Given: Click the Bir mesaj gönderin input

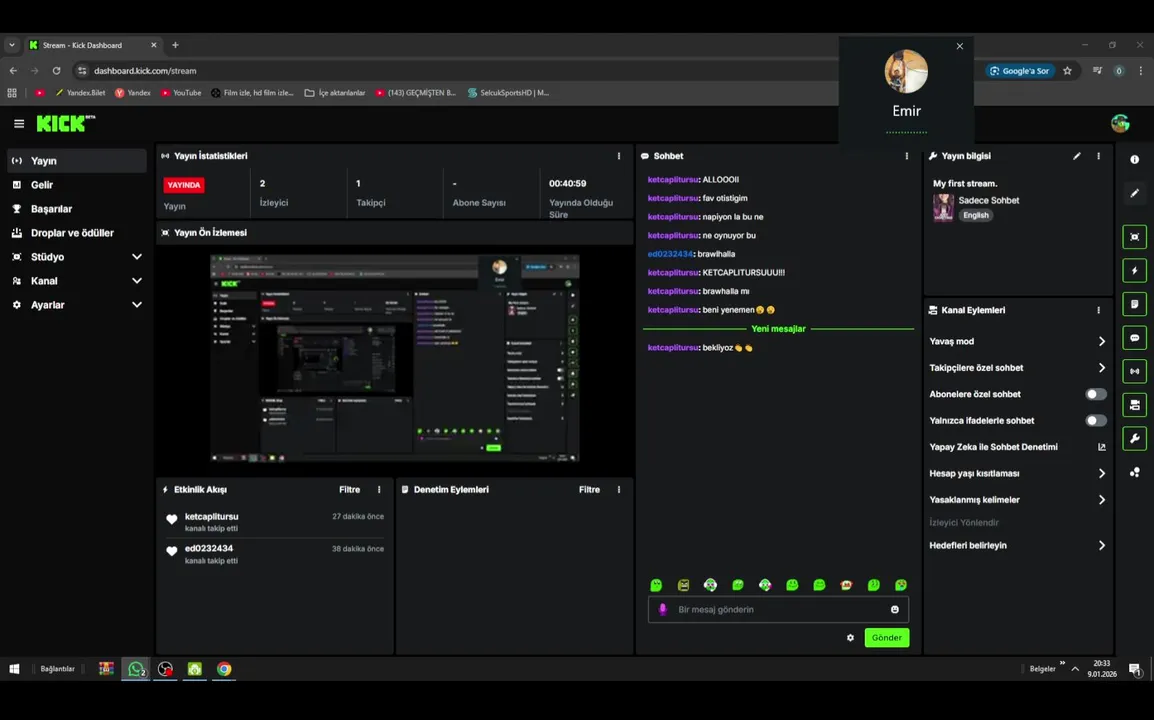Looking at the screenshot, I should coord(778,610).
